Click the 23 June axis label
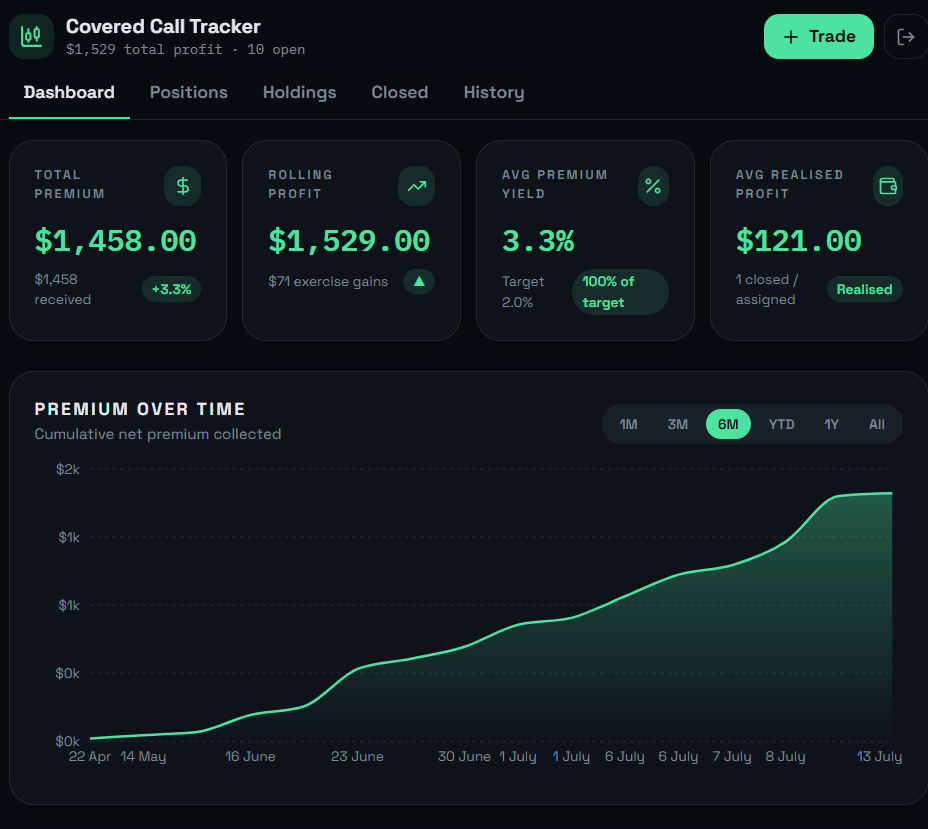 click(x=357, y=756)
